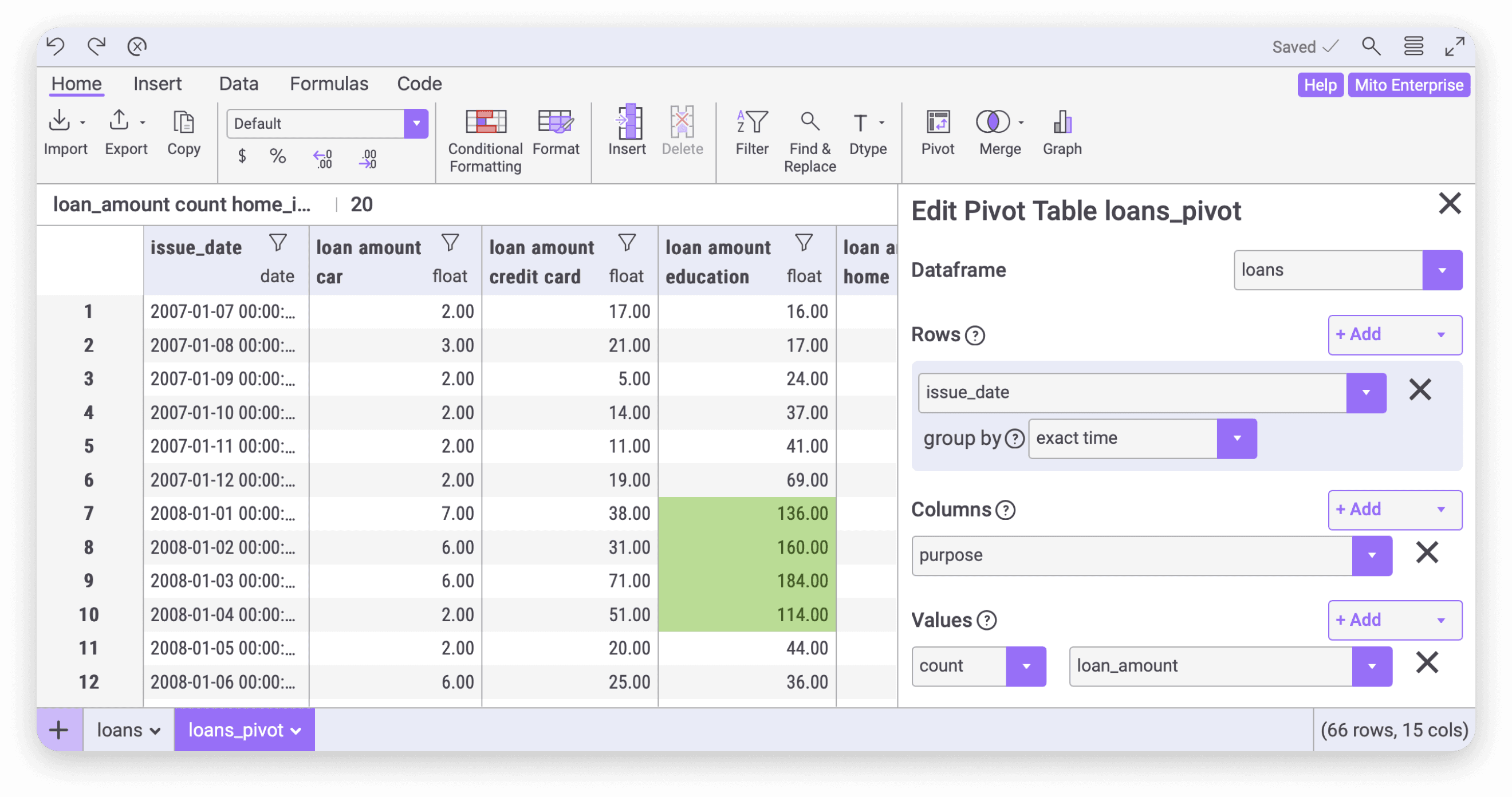Open the filter for loan amount education

[804, 242]
